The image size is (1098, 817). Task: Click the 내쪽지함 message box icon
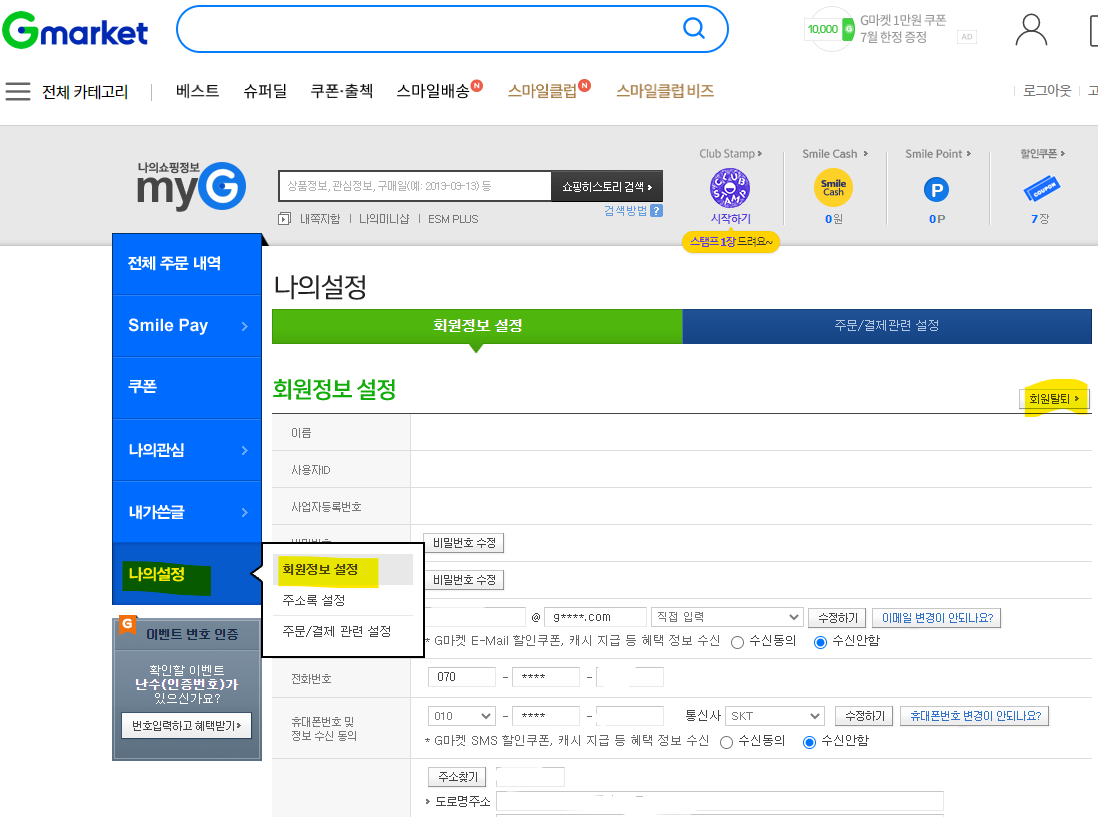tap(284, 218)
